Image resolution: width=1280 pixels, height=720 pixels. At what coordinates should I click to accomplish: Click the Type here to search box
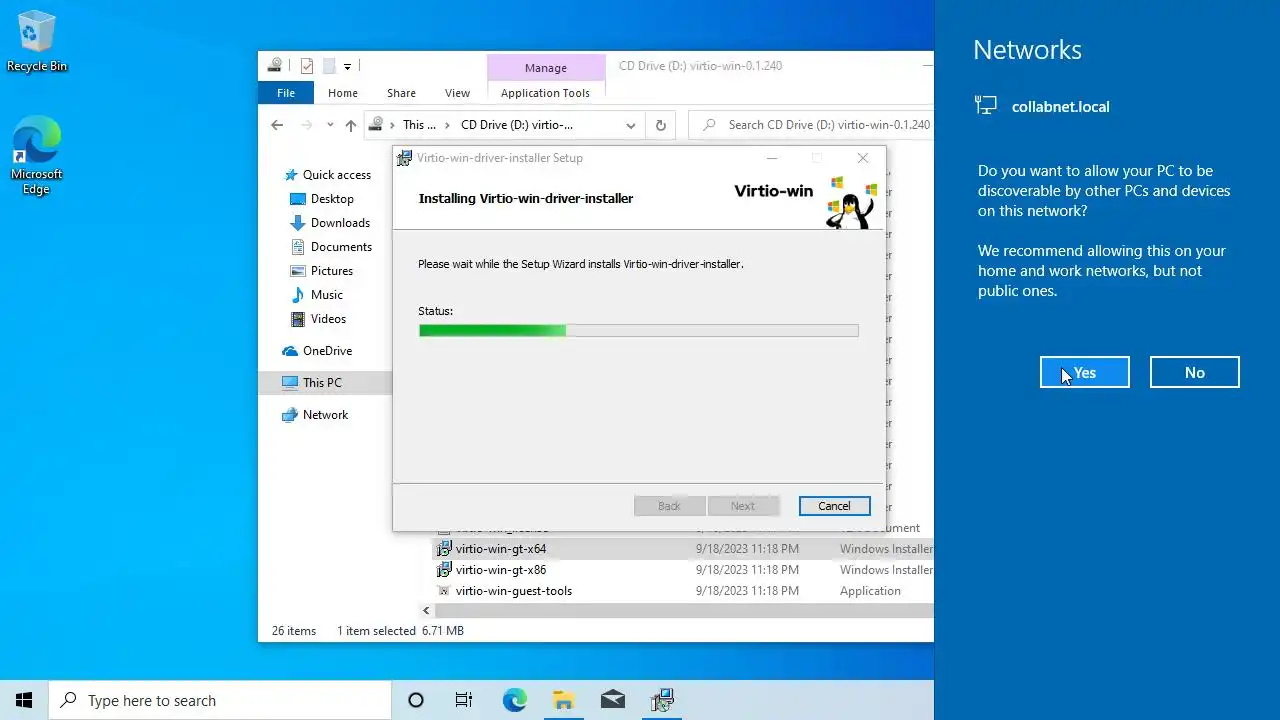click(220, 700)
